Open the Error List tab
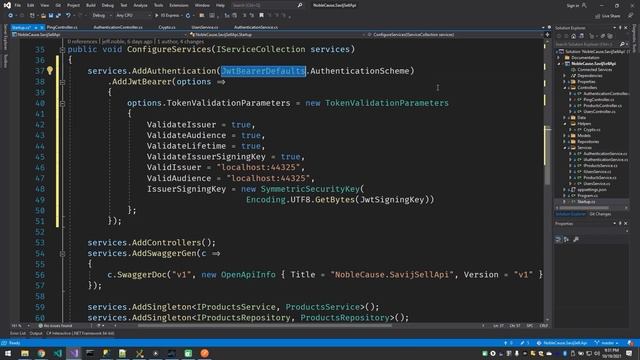640x360 pixels. 18,333
